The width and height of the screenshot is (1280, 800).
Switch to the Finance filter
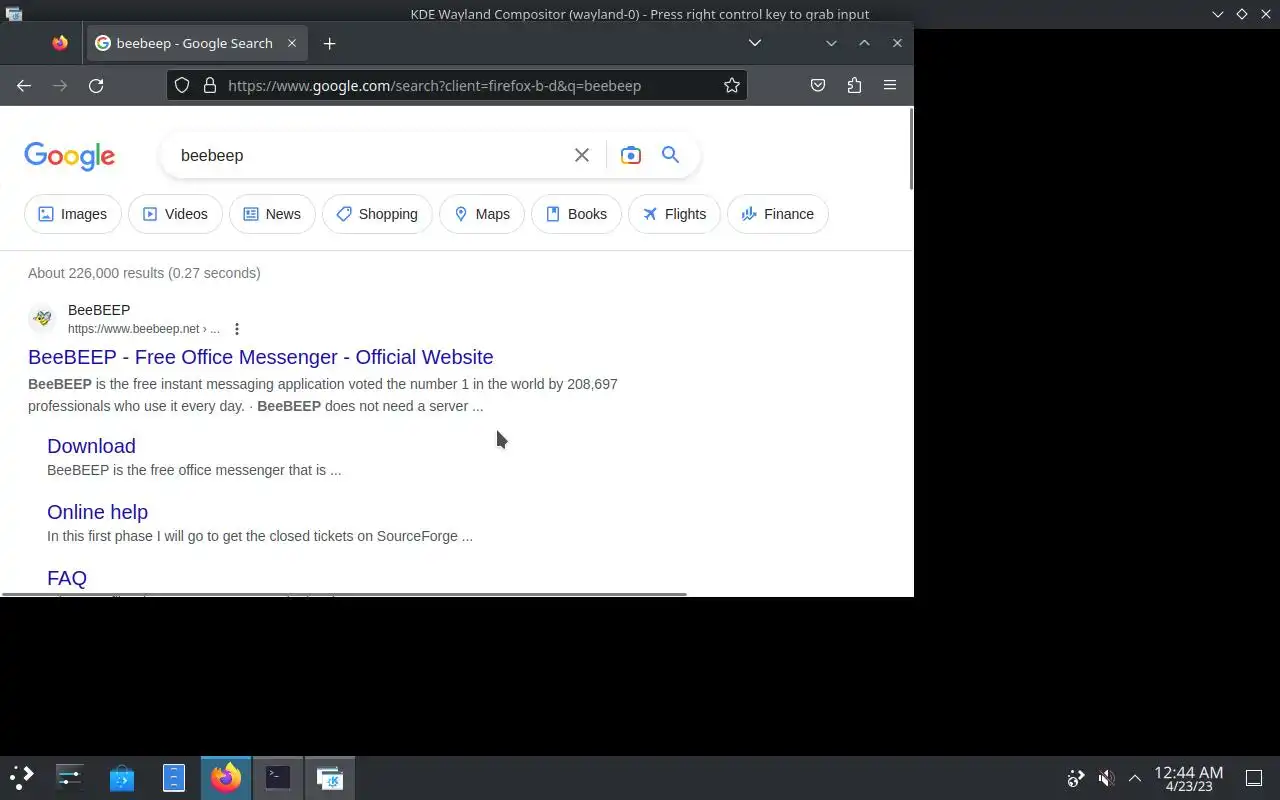[x=777, y=214]
